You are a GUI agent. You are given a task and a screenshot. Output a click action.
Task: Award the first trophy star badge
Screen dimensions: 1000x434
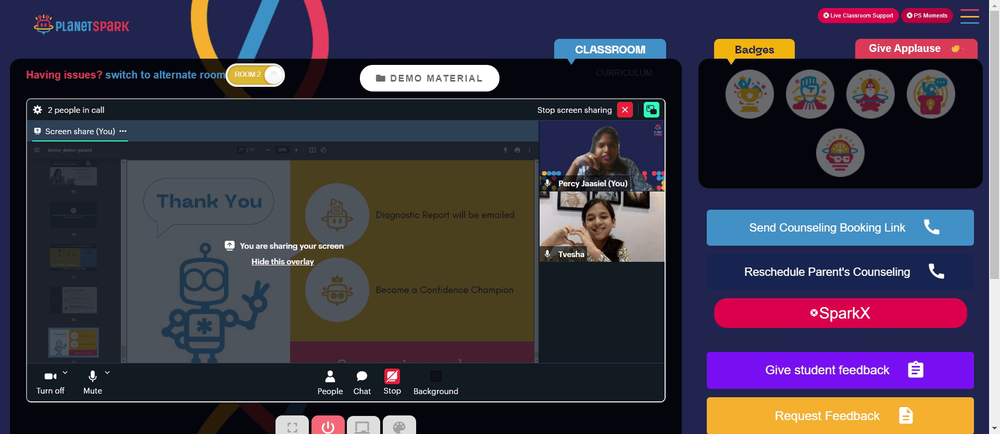point(749,94)
